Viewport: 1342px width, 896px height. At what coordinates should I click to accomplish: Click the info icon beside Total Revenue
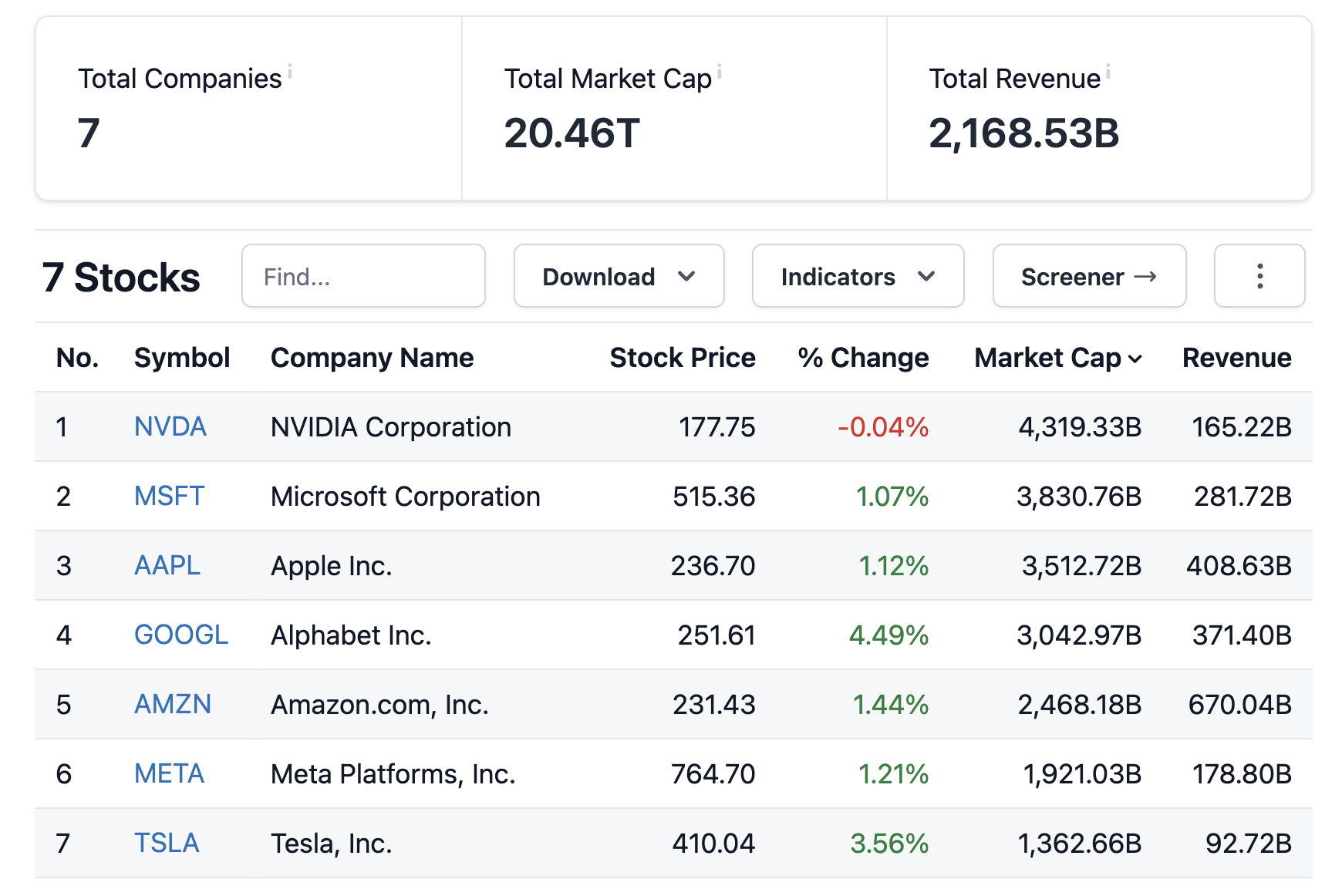(1108, 71)
